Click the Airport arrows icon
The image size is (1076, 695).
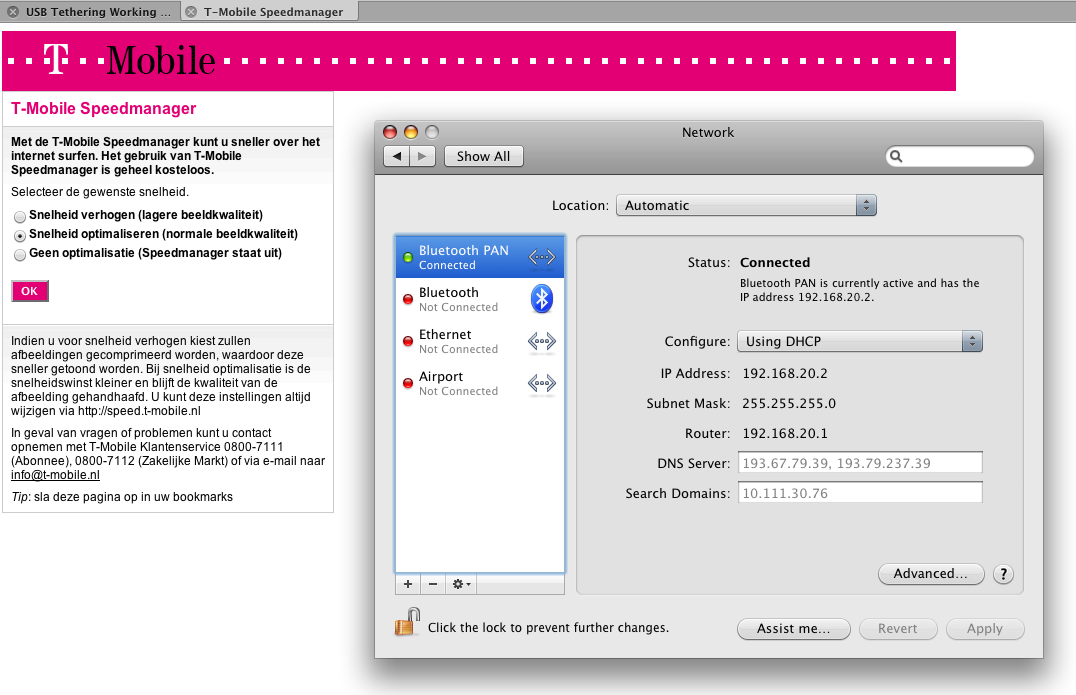click(541, 384)
